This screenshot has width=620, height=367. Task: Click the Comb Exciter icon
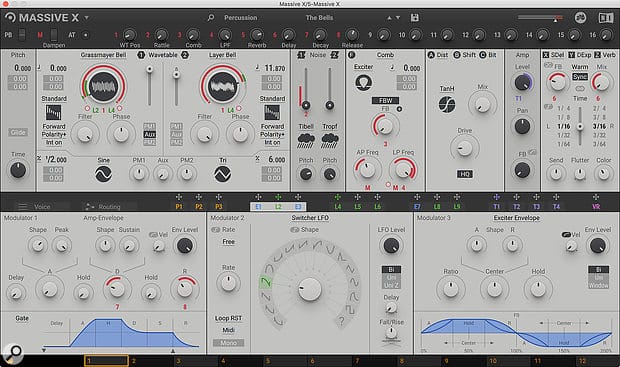pos(363,83)
